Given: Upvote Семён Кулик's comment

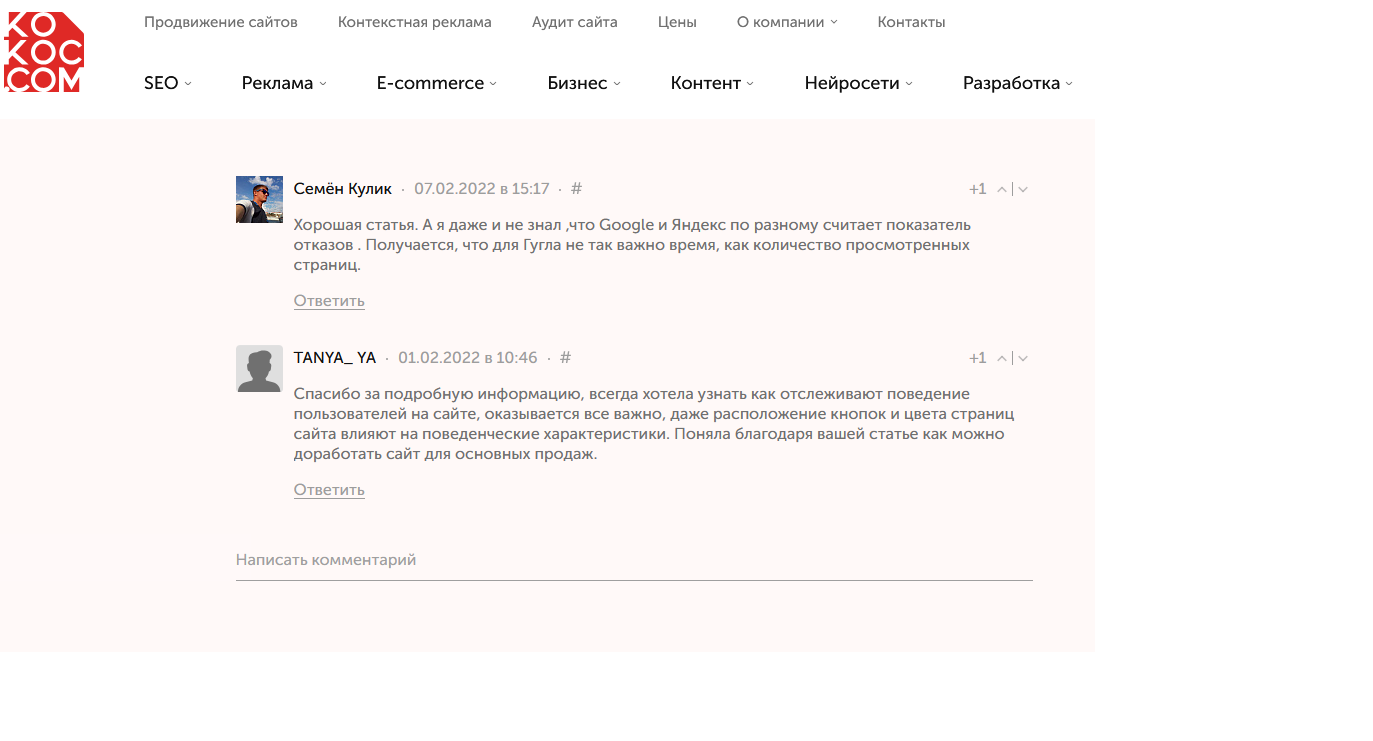Looking at the screenshot, I should click(x=1002, y=190).
